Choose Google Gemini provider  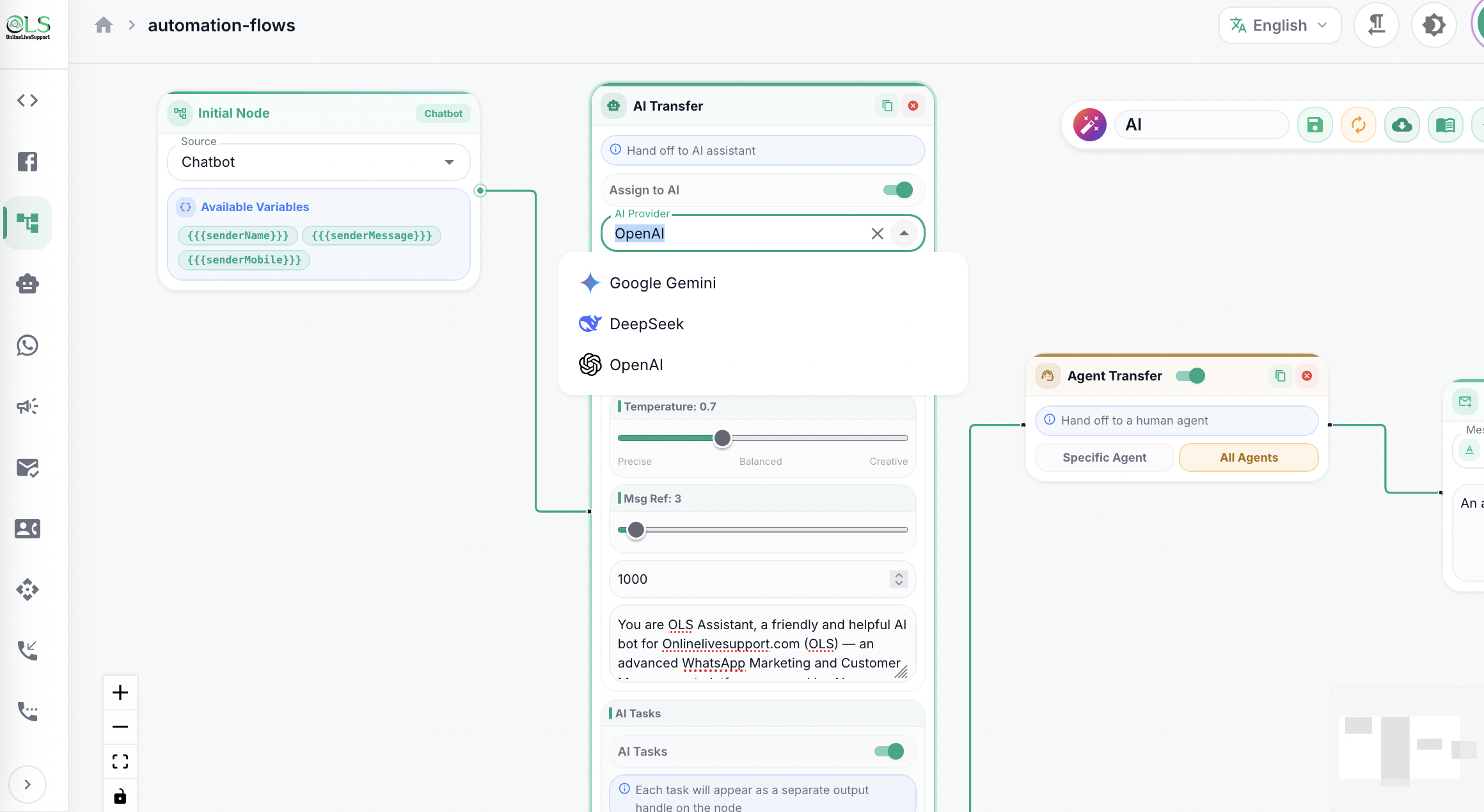click(x=762, y=283)
